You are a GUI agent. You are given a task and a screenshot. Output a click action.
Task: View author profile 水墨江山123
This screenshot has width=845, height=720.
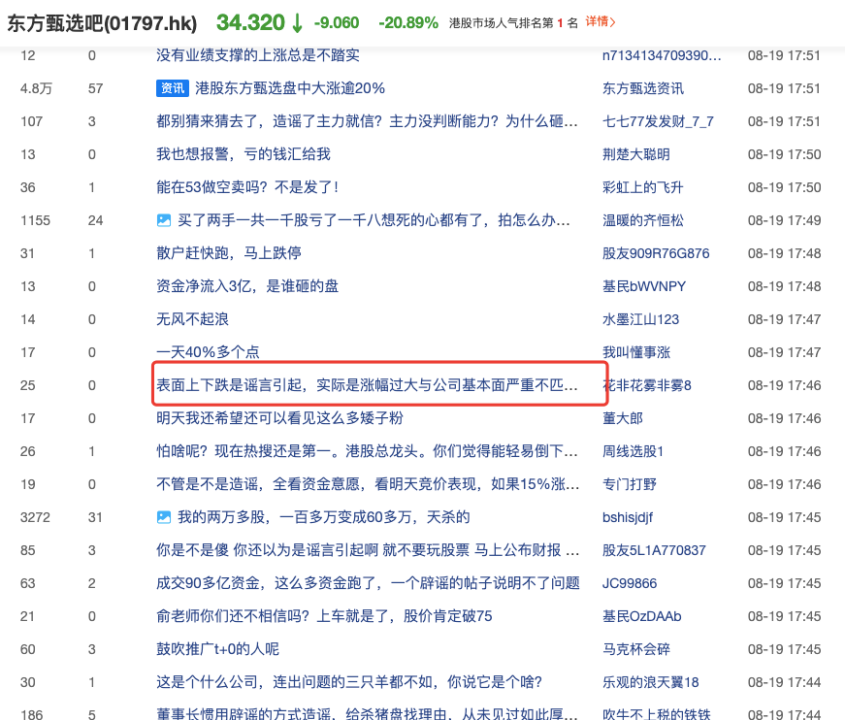point(640,319)
